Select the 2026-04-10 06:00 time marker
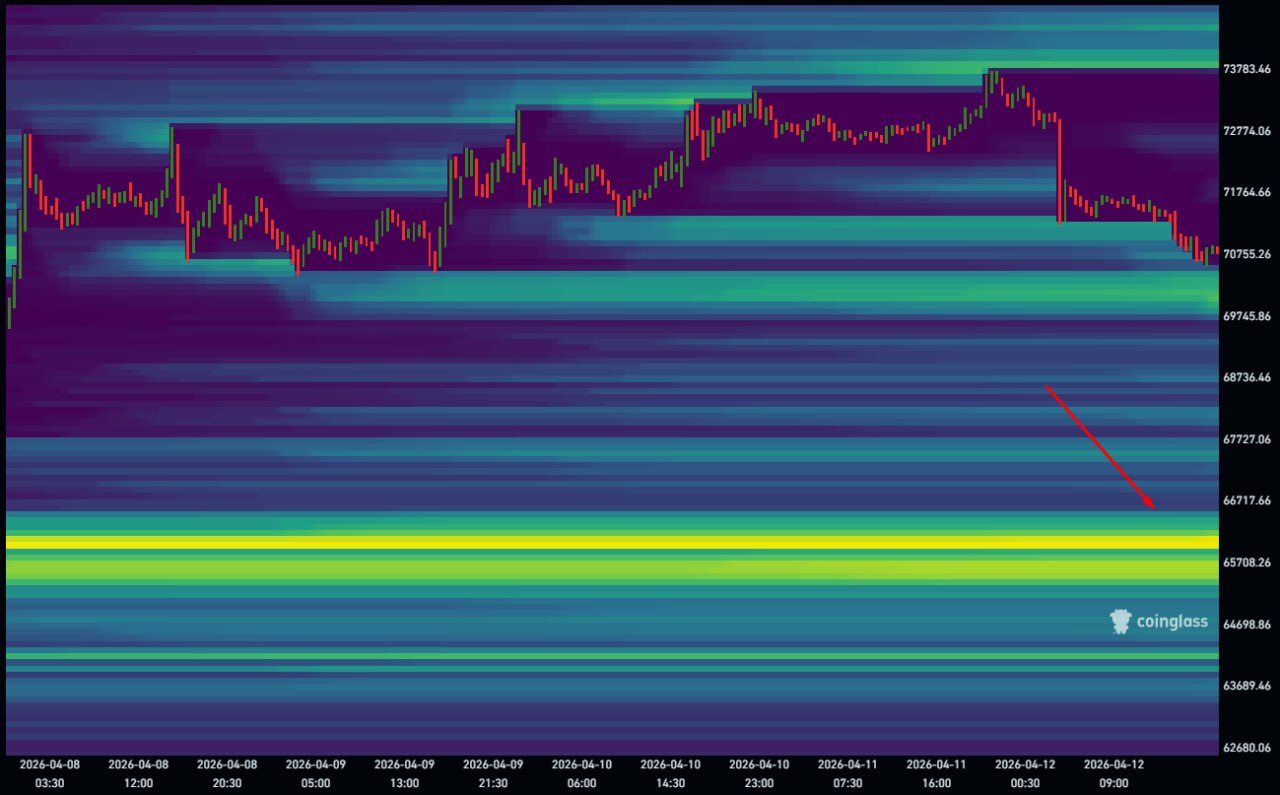Viewport: 1280px width, 795px height. pyautogui.click(x=581, y=773)
